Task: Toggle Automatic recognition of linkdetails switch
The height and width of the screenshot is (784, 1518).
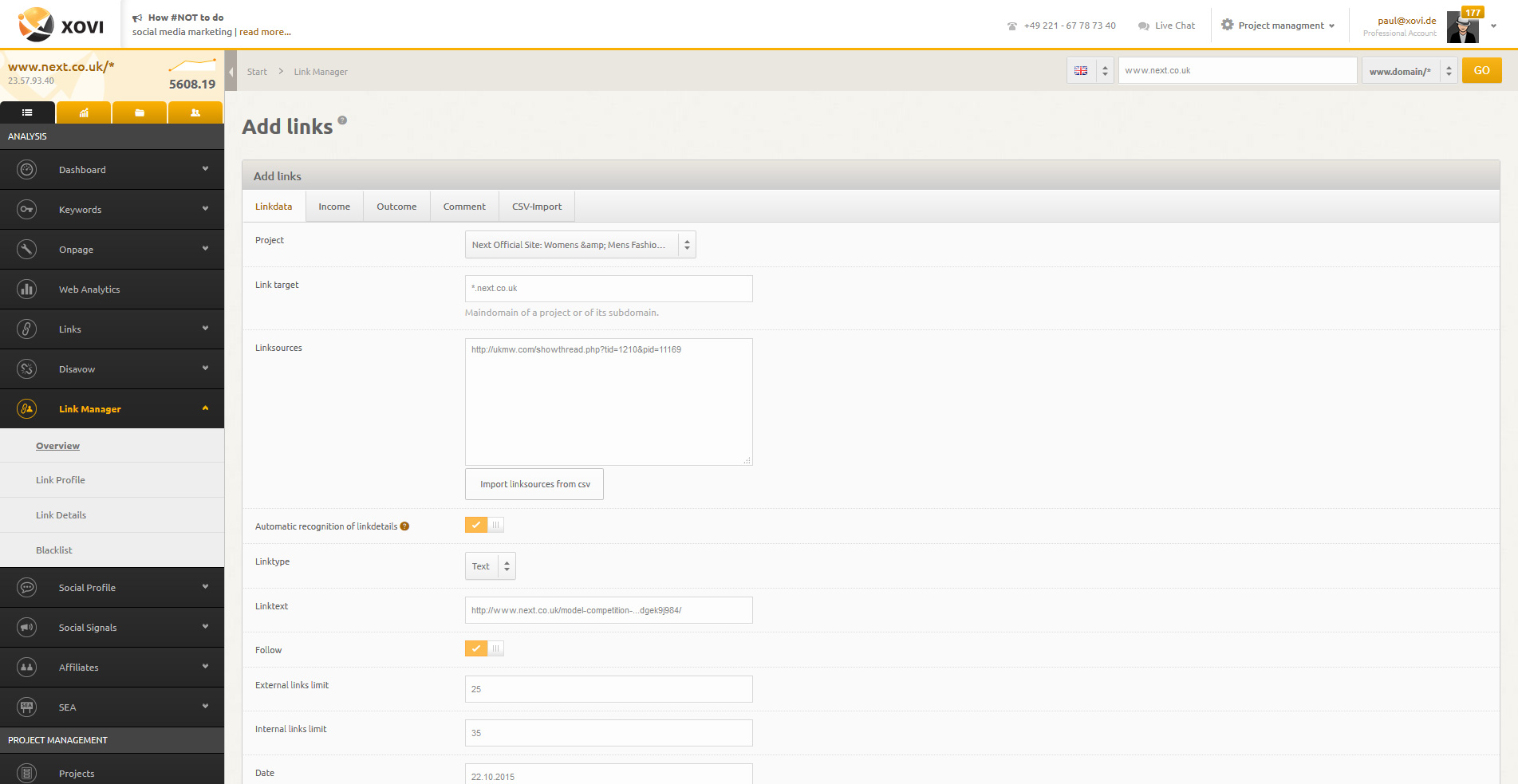Action: tap(484, 525)
